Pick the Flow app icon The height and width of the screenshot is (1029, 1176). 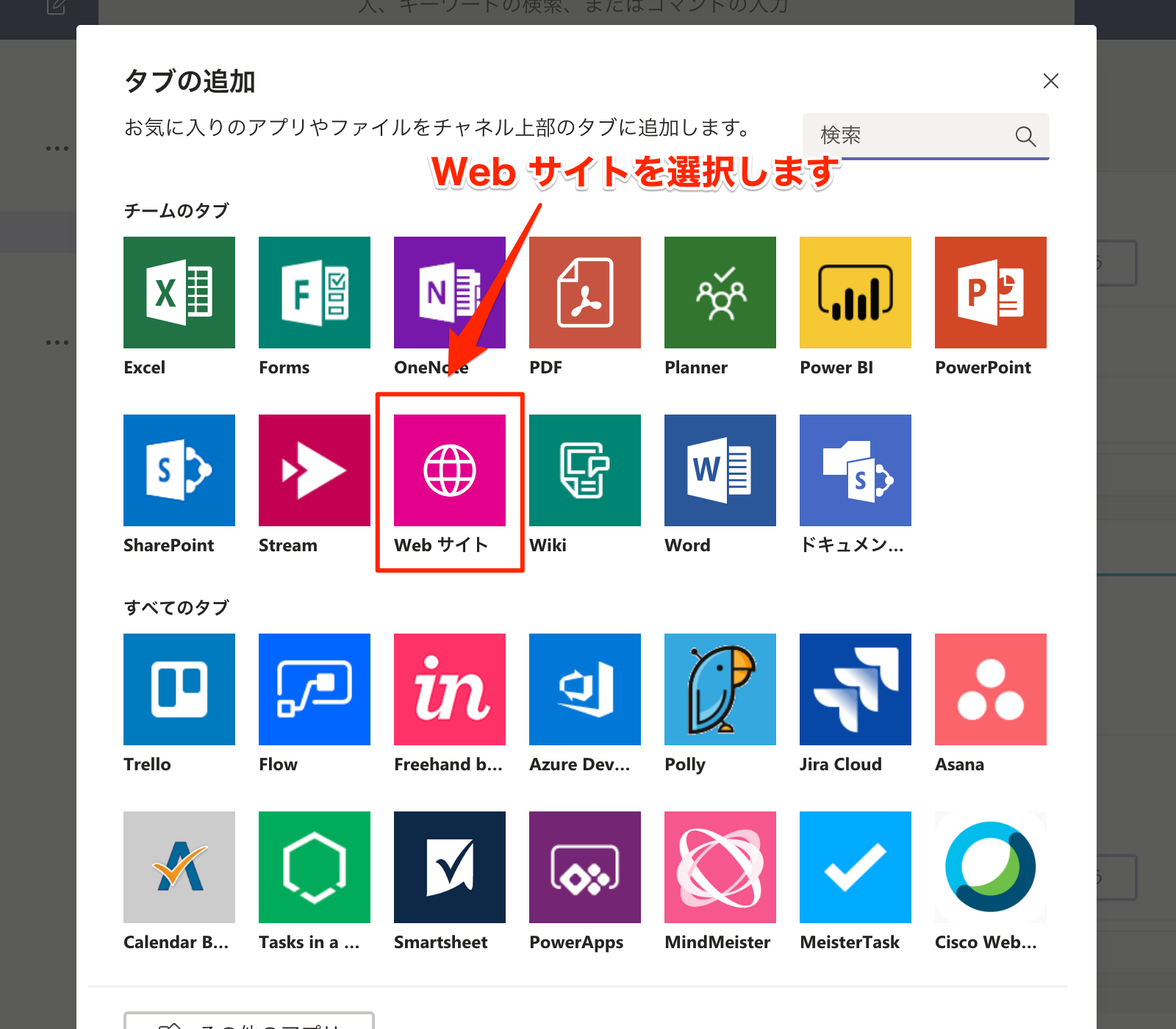coord(315,689)
